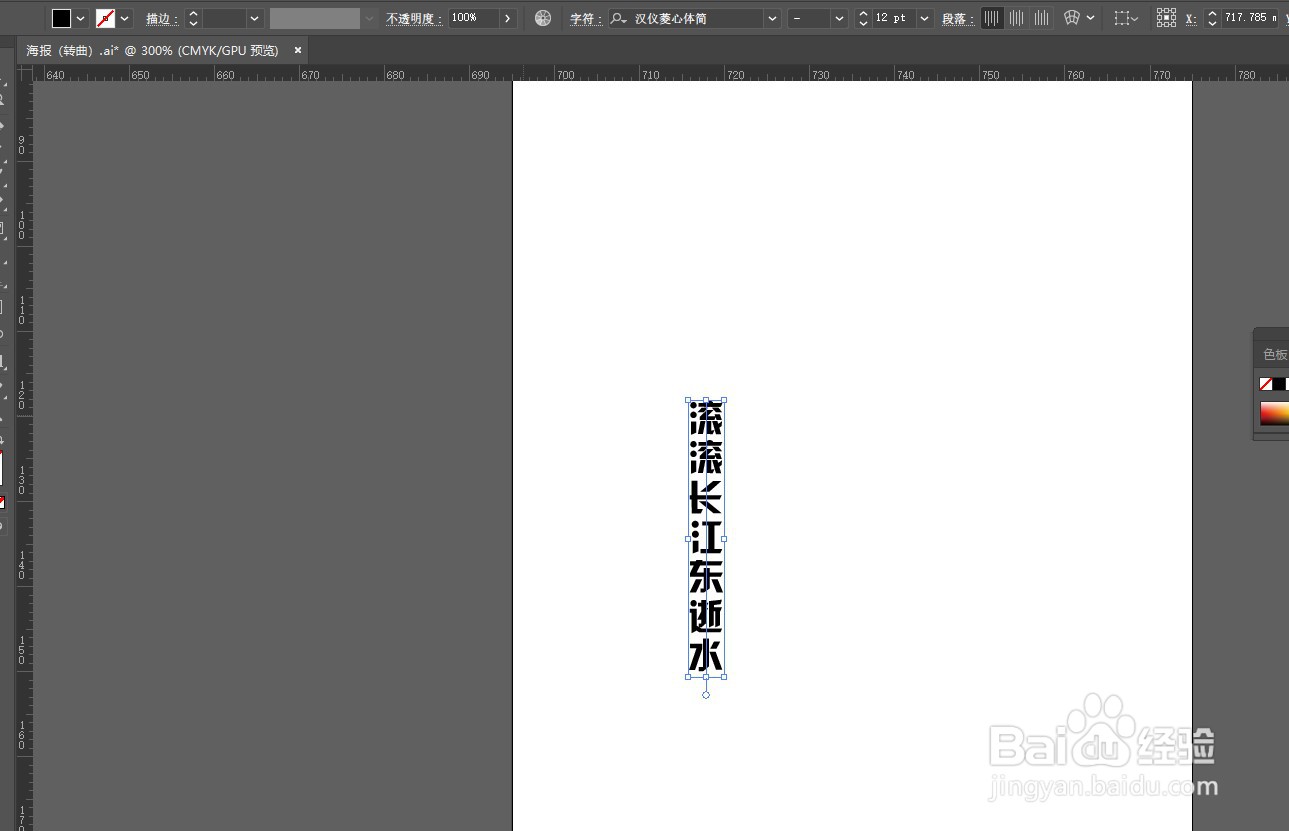Select the align-top paragraph alignment icon

pyautogui.click(x=991, y=17)
